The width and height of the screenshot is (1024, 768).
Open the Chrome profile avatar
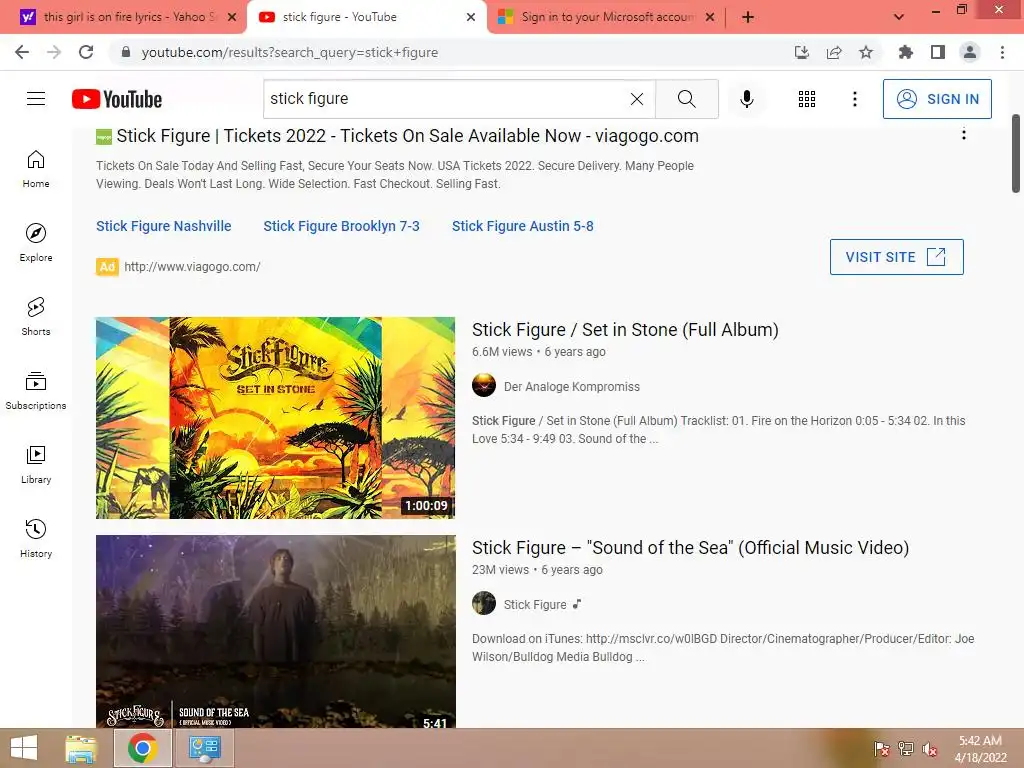coord(970,52)
